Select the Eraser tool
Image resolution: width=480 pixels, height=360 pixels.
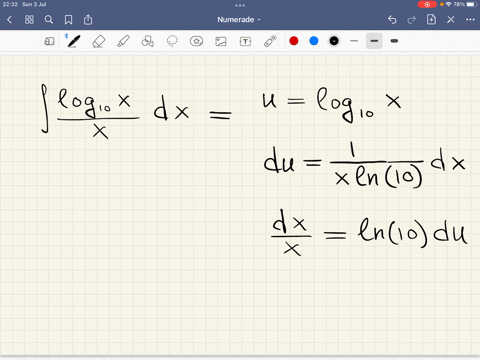pyautogui.click(x=98, y=41)
